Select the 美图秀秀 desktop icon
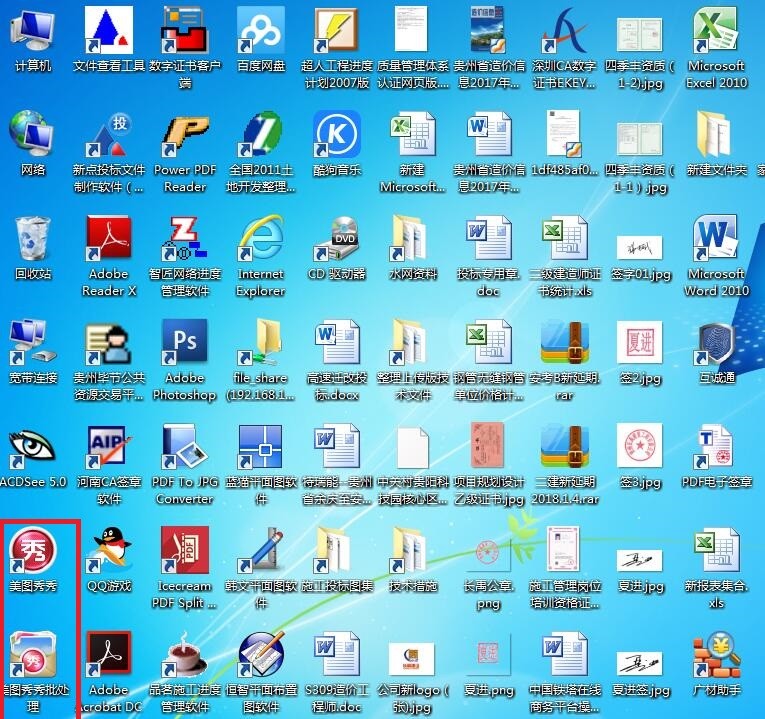This screenshot has width=765, height=719. 33,550
